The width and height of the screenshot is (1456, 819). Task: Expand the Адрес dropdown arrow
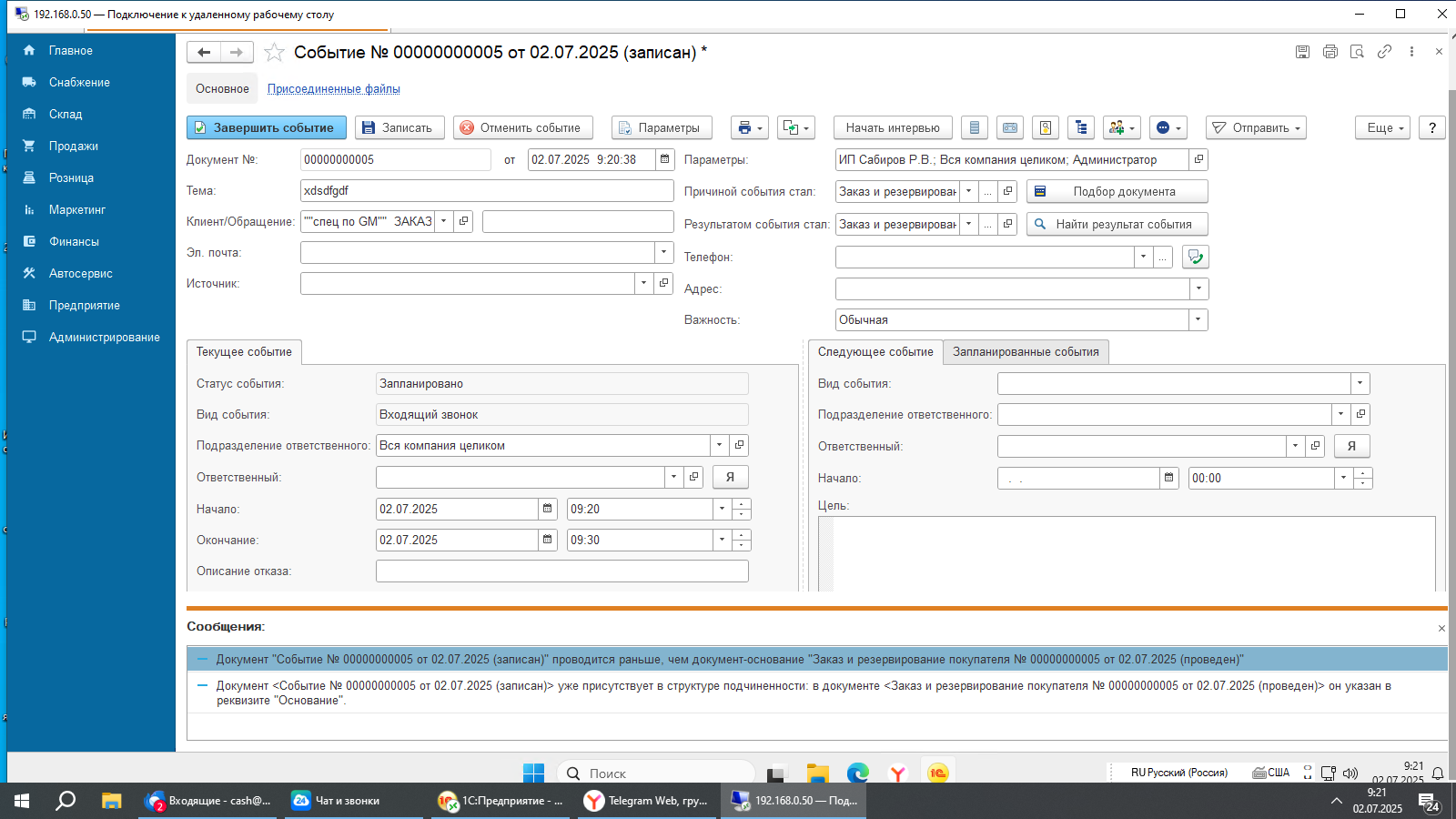pos(1198,288)
